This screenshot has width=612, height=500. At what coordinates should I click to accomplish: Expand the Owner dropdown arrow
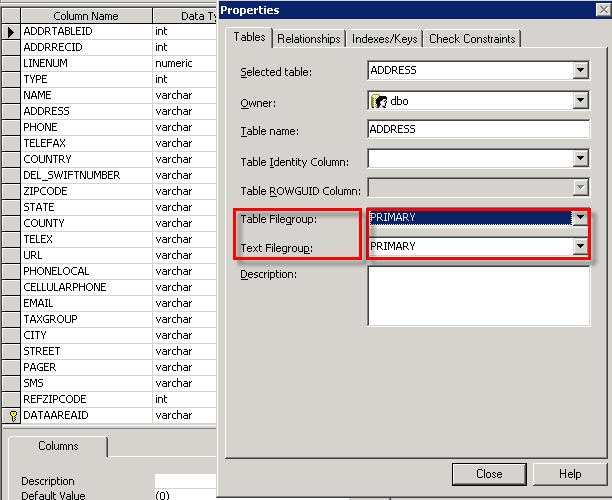coord(581,101)
